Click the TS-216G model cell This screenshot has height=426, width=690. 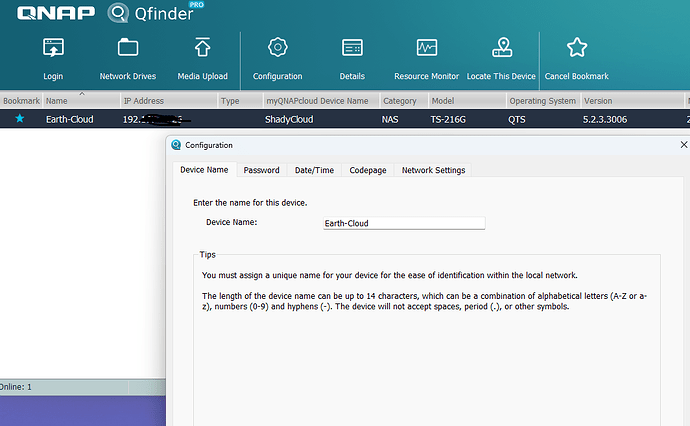pos(448,119)
